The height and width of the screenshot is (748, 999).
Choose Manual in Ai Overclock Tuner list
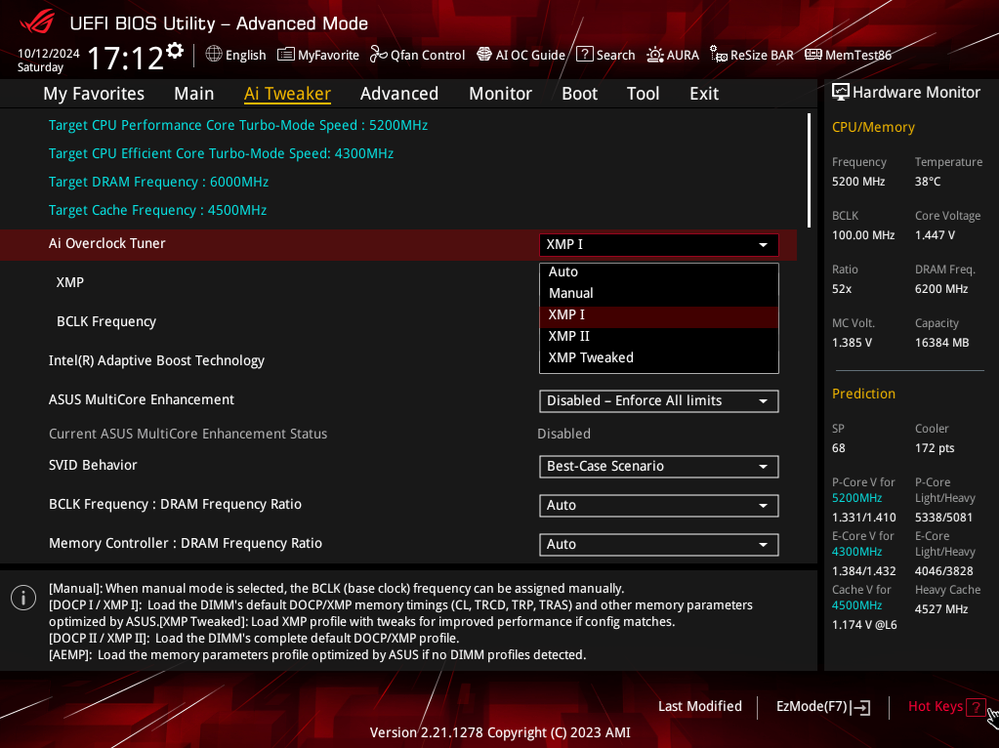[659, 293]
